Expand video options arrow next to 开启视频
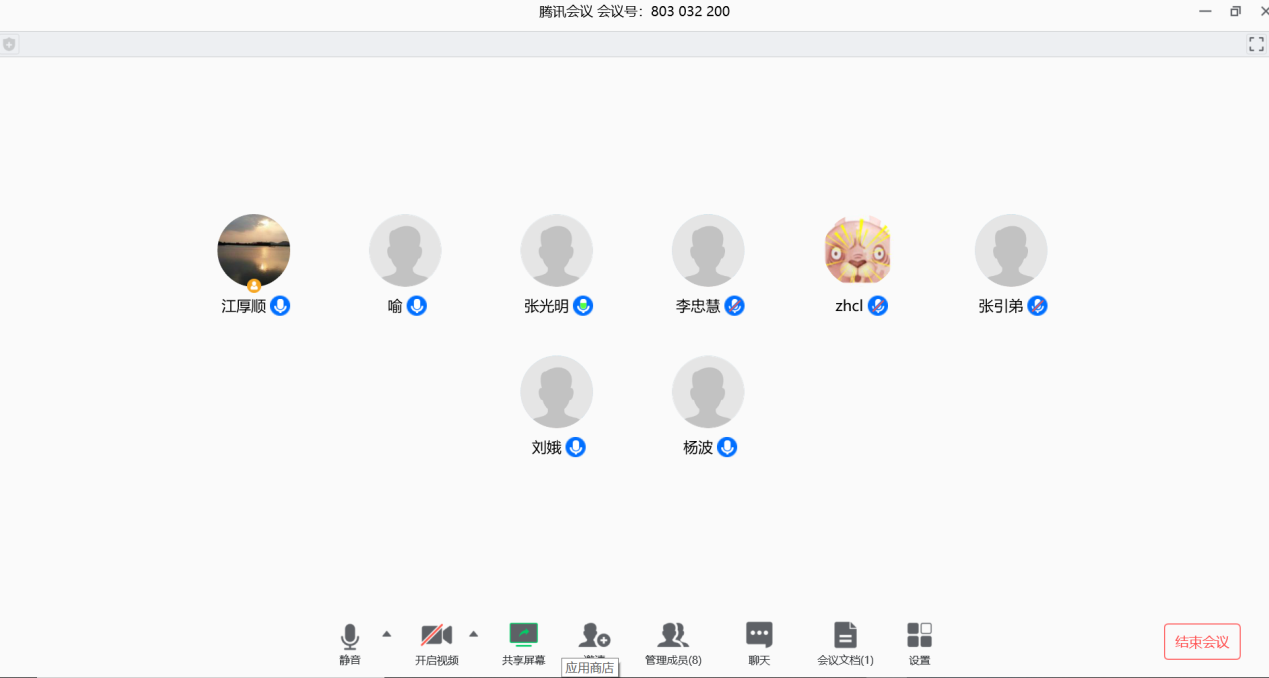The height and width of the screenshot is (678, 1269). pos(474,633)
